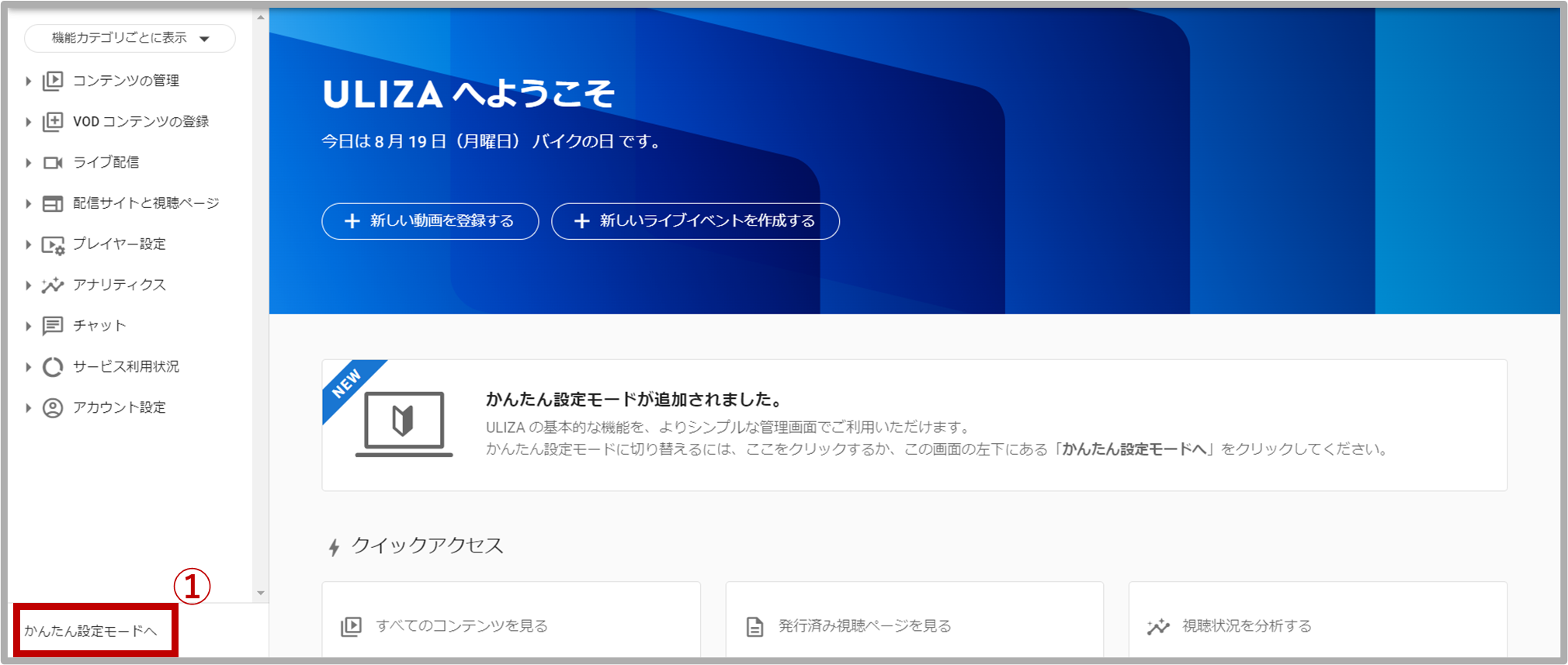
Task: Click the VOD コンテンツの登録 plus-box icon
Action: point(53,122)
